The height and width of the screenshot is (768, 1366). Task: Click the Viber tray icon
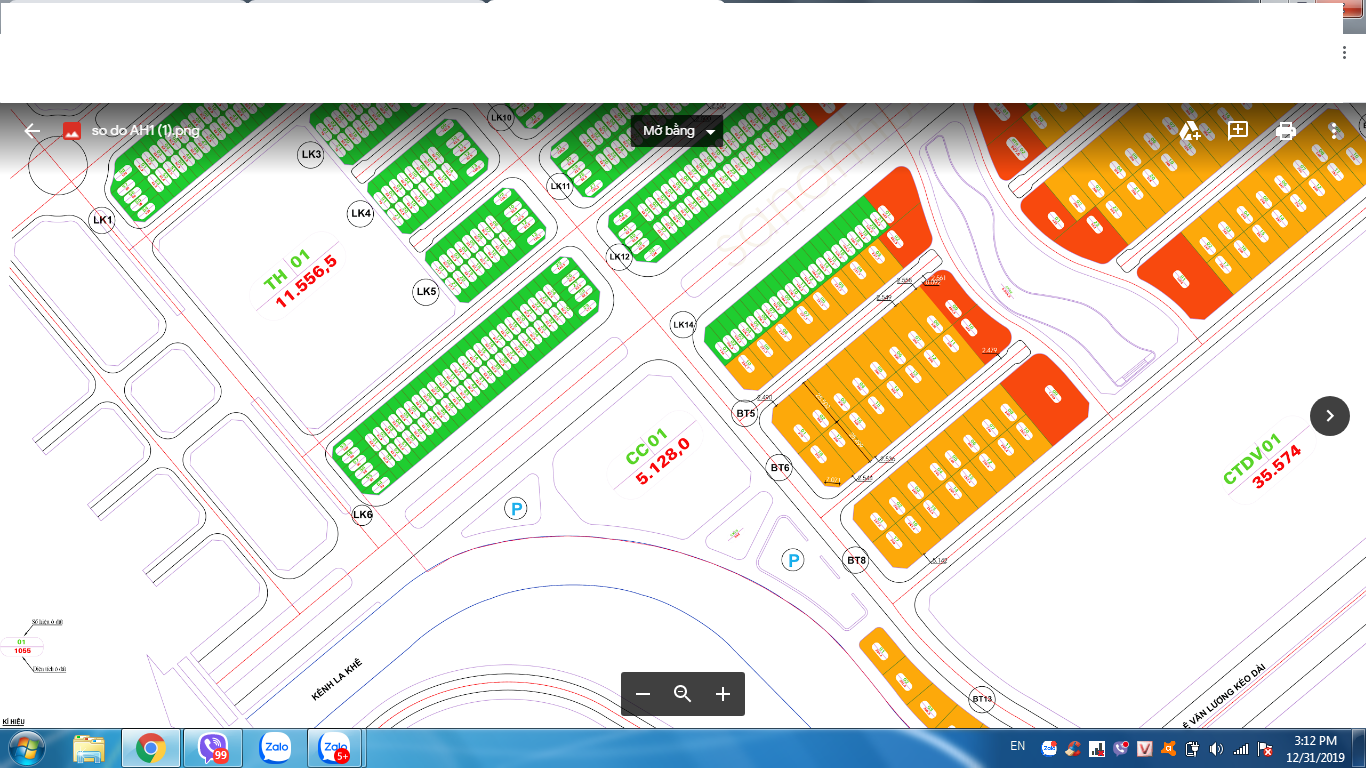(x=1121, y=748)
